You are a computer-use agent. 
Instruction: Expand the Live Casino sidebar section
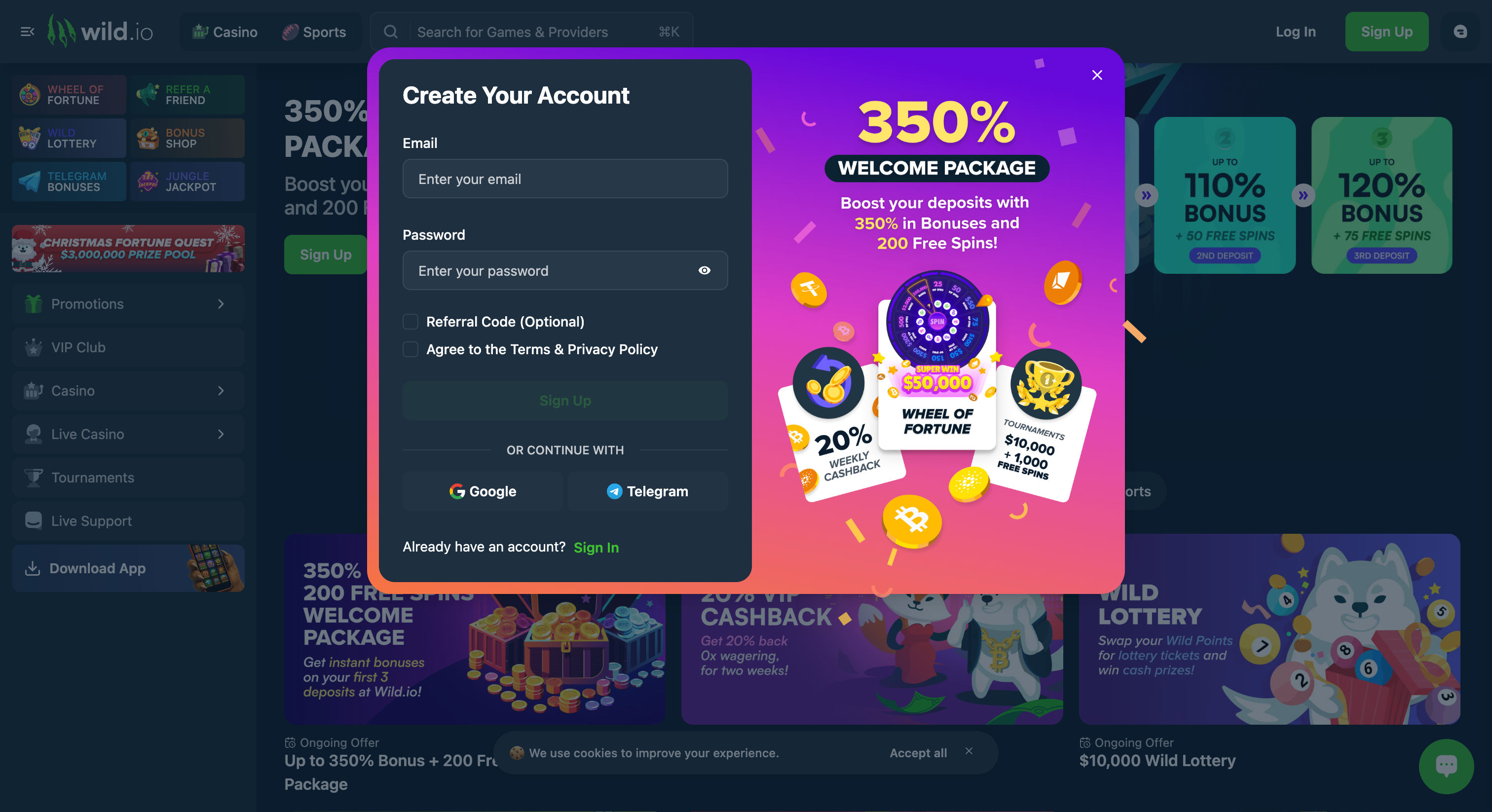click(x=128, y=435)
